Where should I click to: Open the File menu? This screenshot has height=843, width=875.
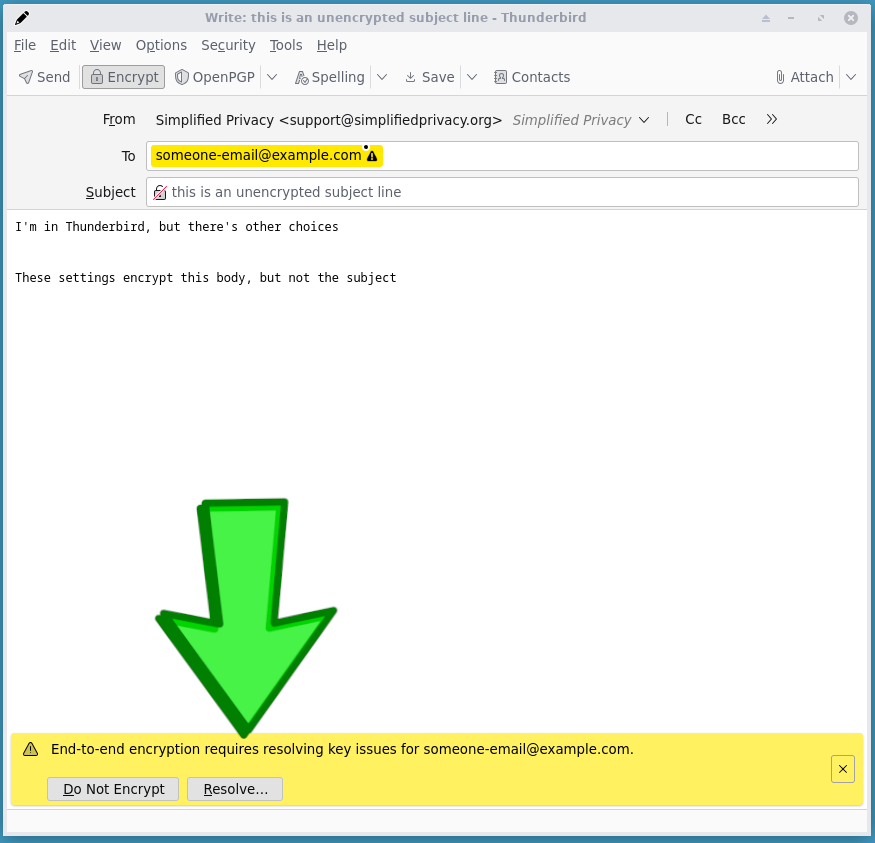pyautogui.click(x=25, y=45)
